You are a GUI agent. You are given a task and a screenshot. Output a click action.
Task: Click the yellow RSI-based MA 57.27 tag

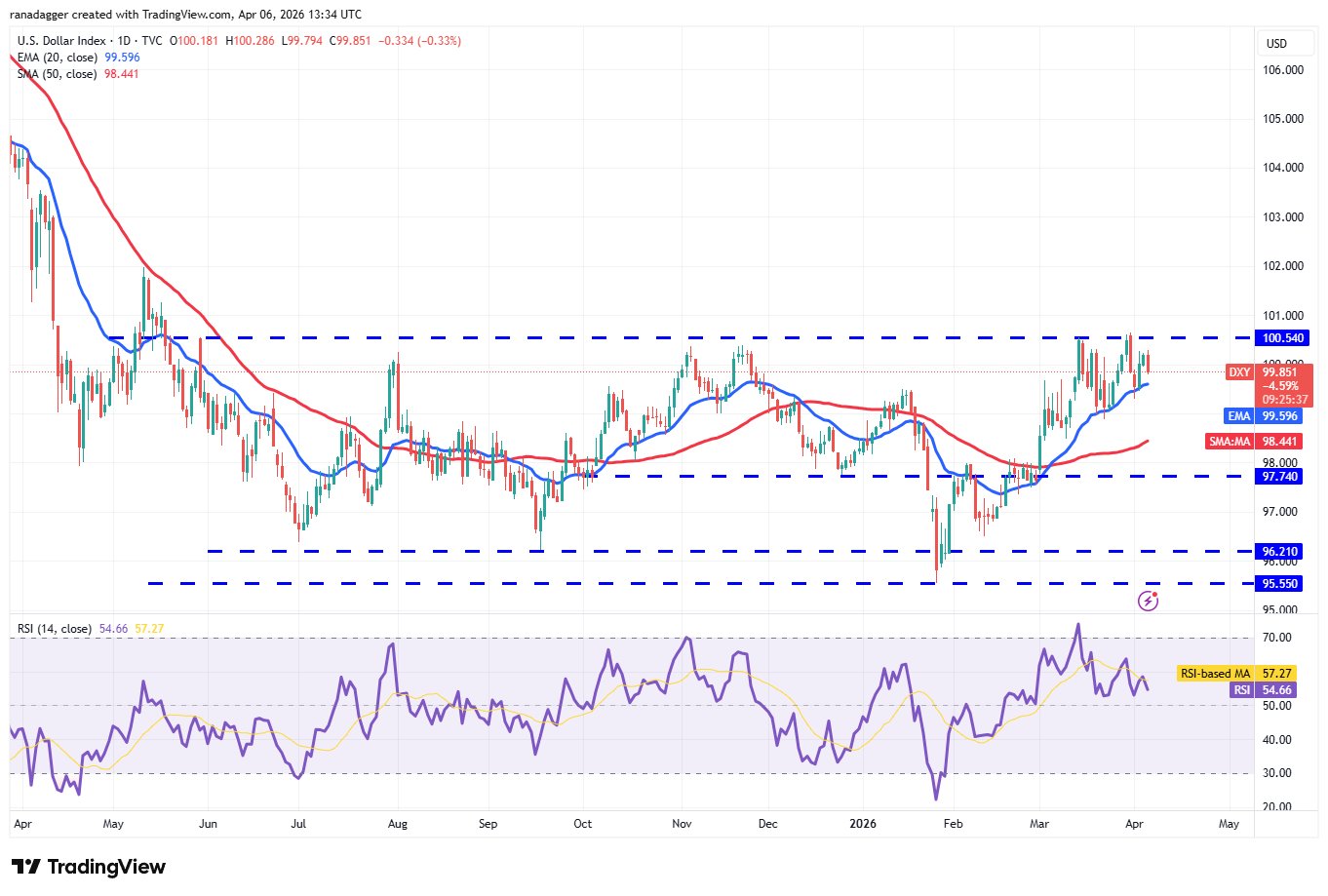pos(1237,674)
